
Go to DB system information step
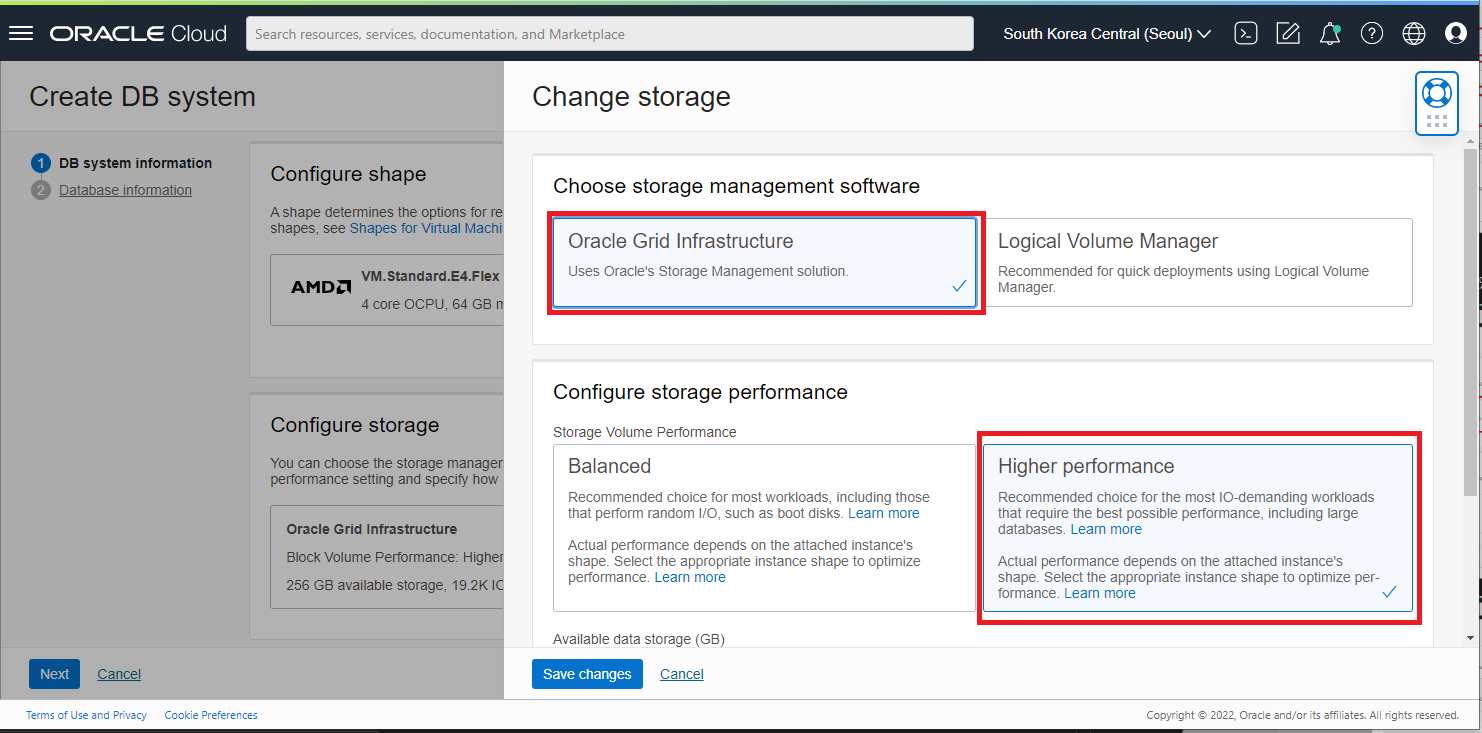(x=135, y=163)
